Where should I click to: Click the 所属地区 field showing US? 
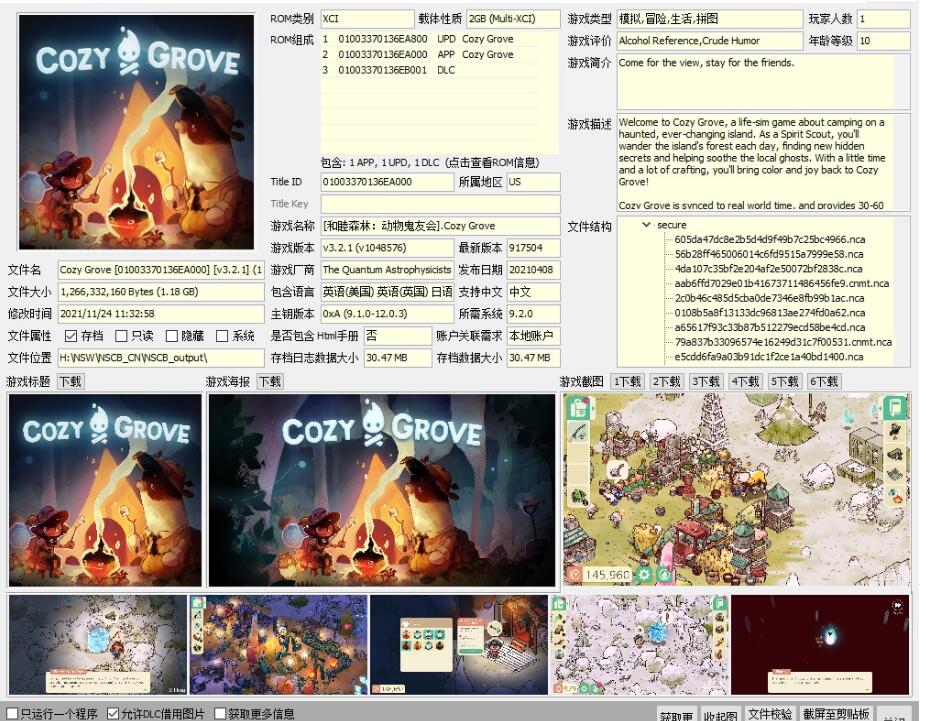[x=533, y=182]
